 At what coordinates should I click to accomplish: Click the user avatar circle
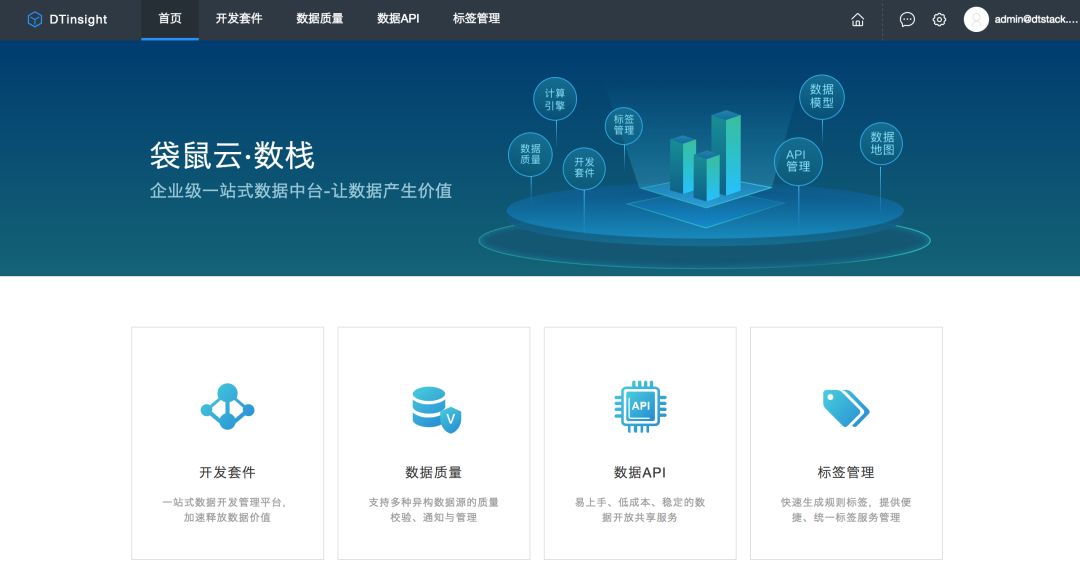(976, 19)
